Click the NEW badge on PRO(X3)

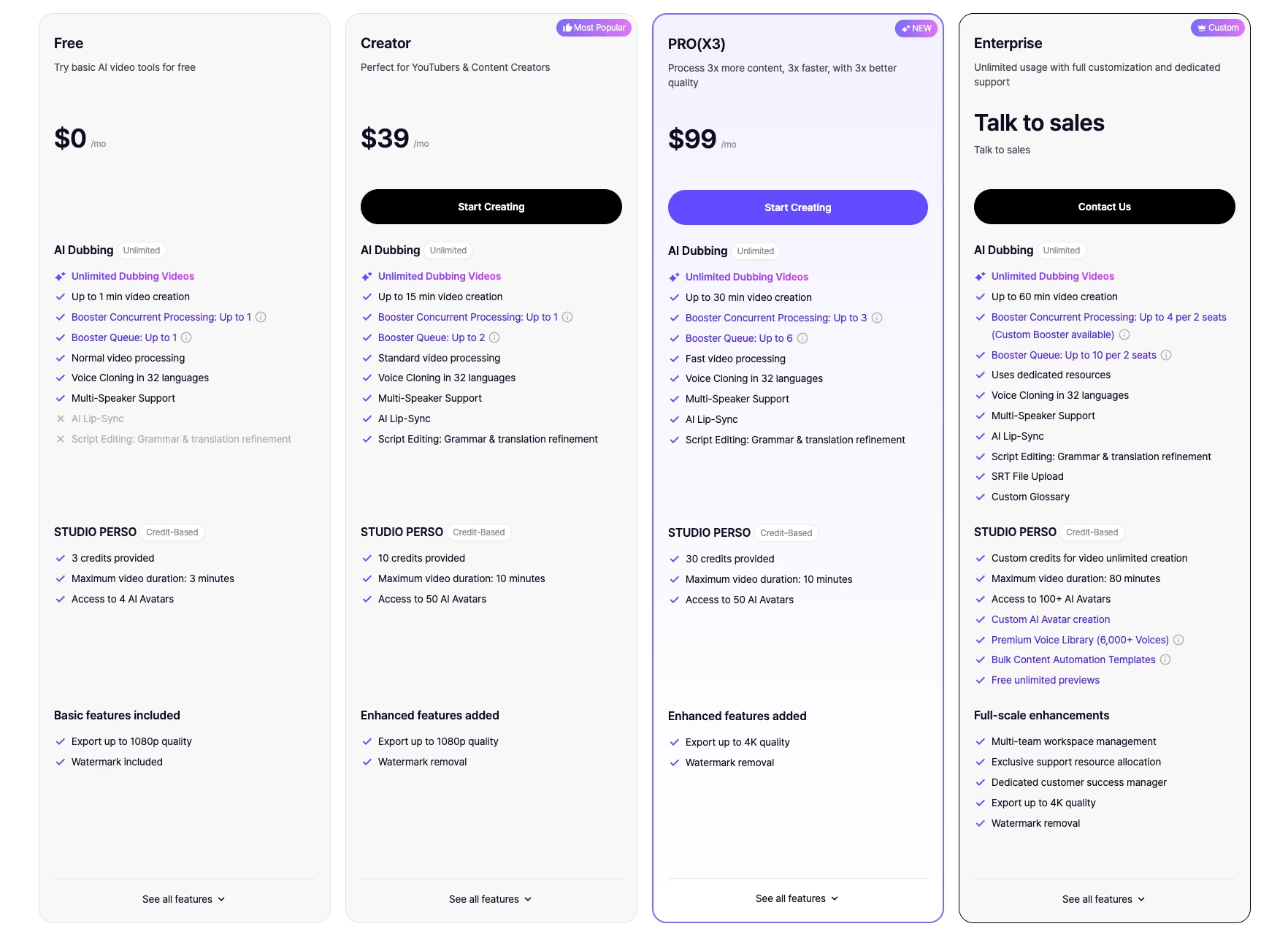point(916,28)
